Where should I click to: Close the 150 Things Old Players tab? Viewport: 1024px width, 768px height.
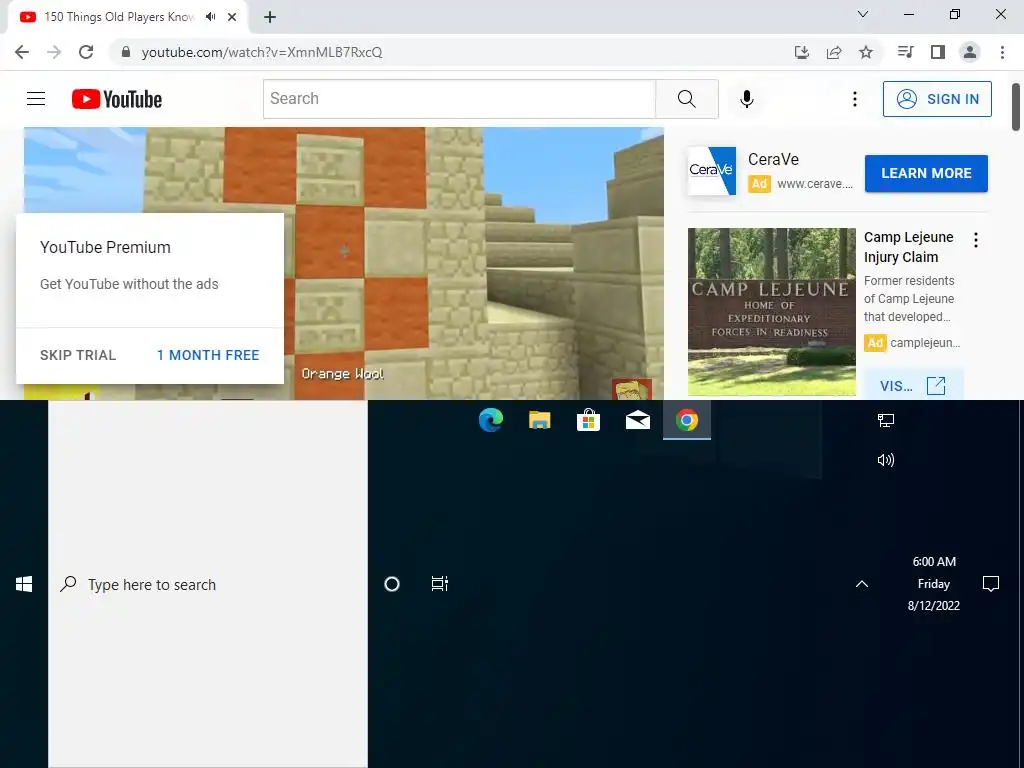click(x=232, y=17)
